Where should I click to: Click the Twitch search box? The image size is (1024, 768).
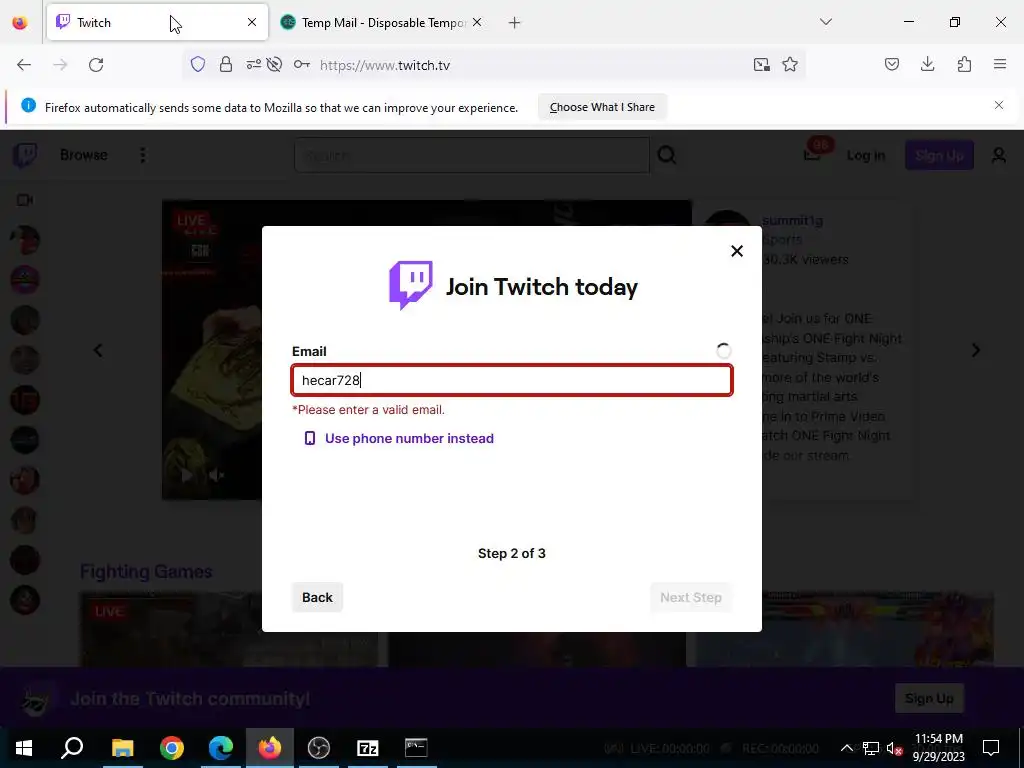(472, 155)
